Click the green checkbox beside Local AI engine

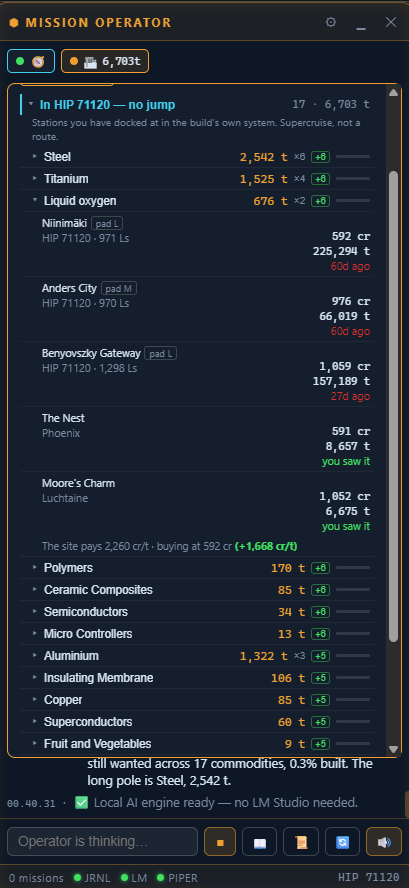click(x=82, y=802)
